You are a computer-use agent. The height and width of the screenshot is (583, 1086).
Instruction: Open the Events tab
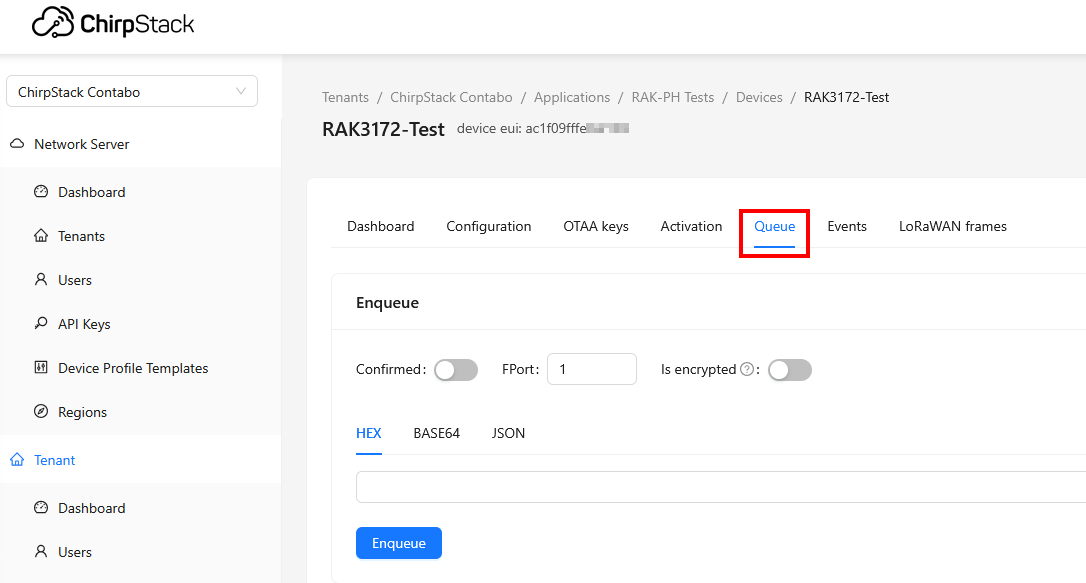coord(846,226)
